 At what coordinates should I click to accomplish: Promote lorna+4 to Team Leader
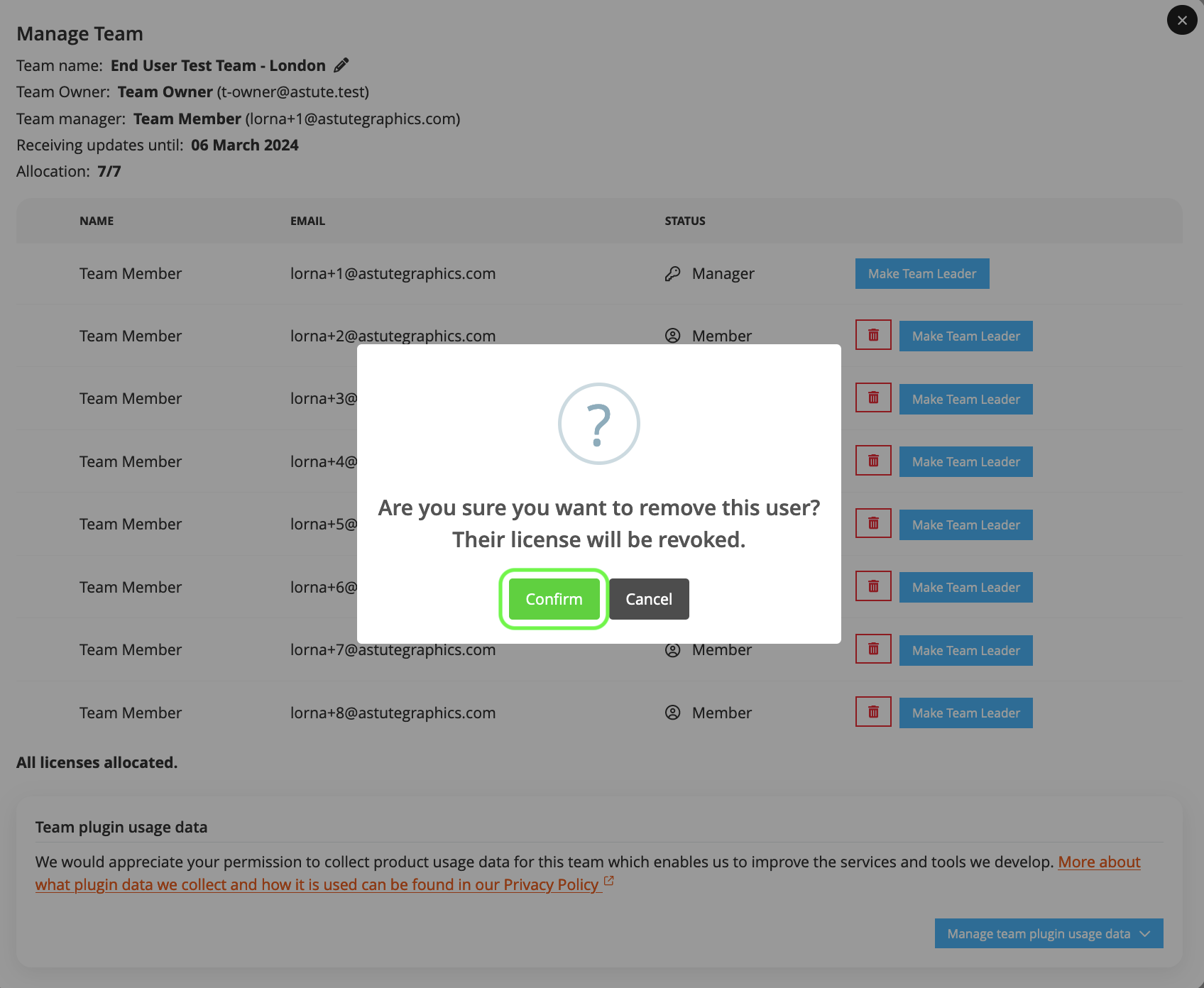point(965,462)
